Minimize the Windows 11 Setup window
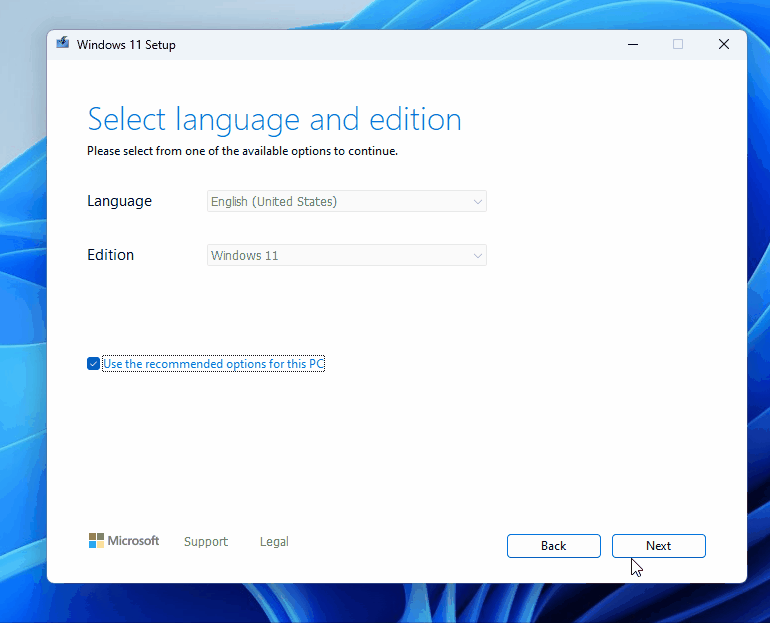 (633, 45)
